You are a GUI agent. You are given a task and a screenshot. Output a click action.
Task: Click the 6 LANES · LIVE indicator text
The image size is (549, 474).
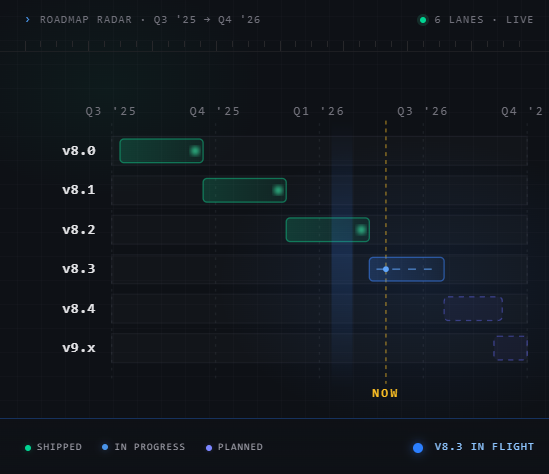(x=484, y=20)
